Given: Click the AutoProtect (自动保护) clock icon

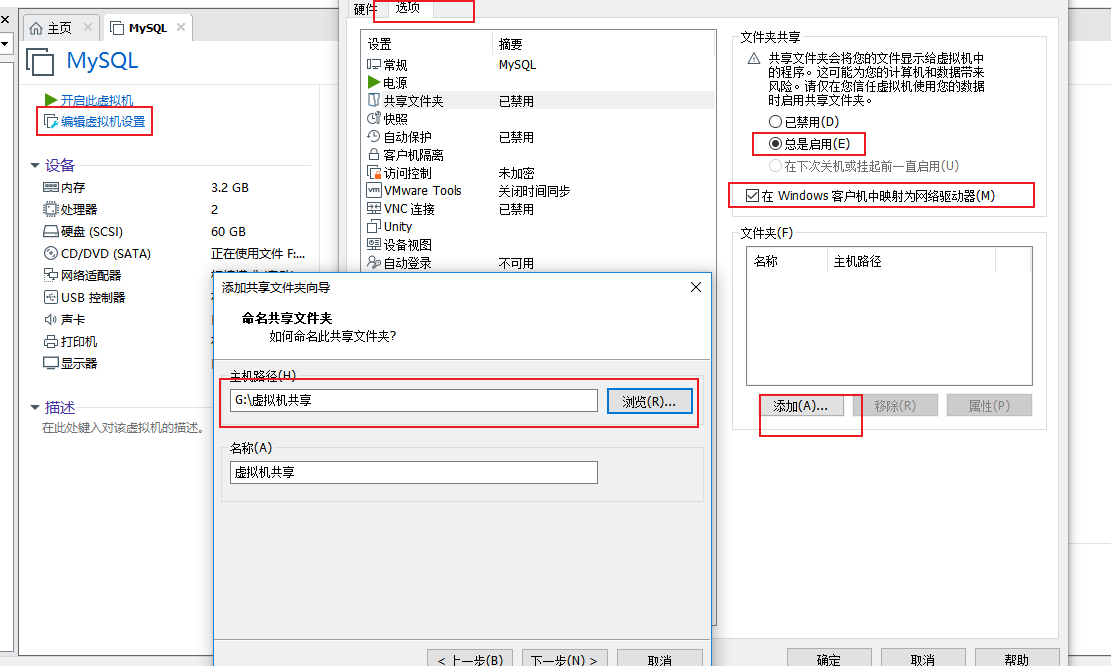Looking at the screenshot, I should (374, 136).
